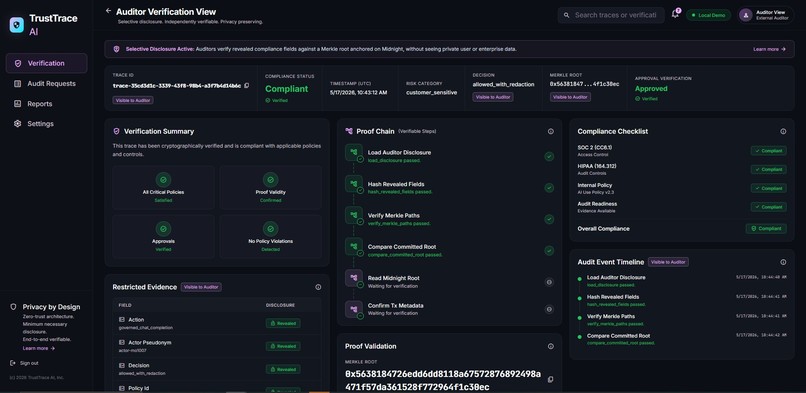Click the Revealed badge for Decision field

coord(283,369)
